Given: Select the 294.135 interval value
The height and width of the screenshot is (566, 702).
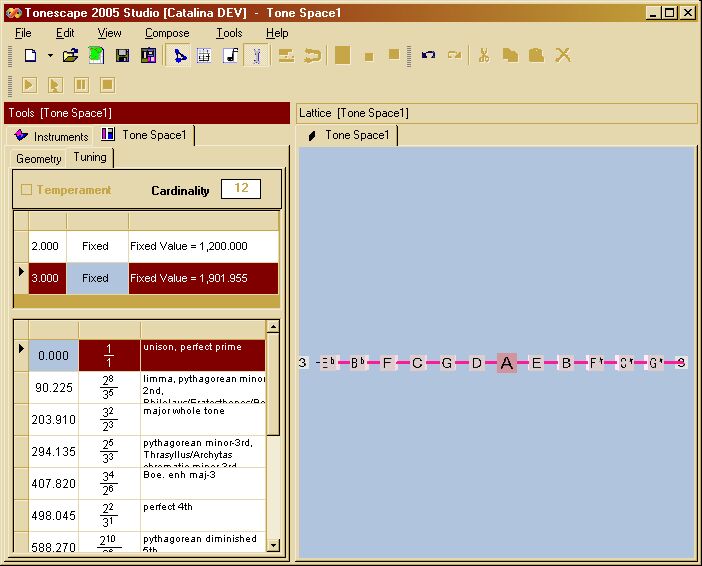Looking at the screenshot, I should click(54, 451).
